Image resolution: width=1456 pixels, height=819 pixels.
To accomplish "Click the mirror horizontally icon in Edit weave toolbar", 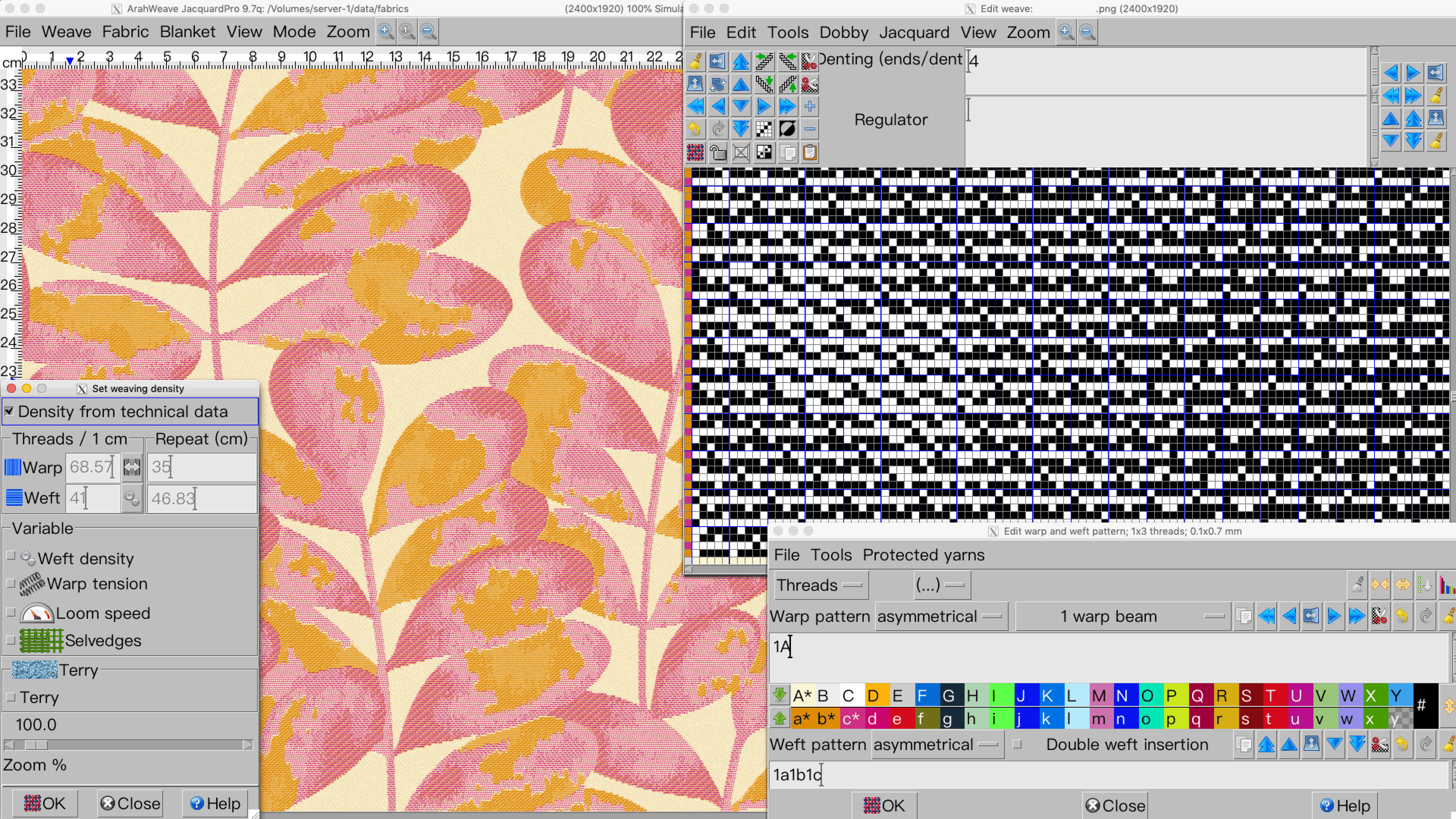I will (x=718, y=61).
